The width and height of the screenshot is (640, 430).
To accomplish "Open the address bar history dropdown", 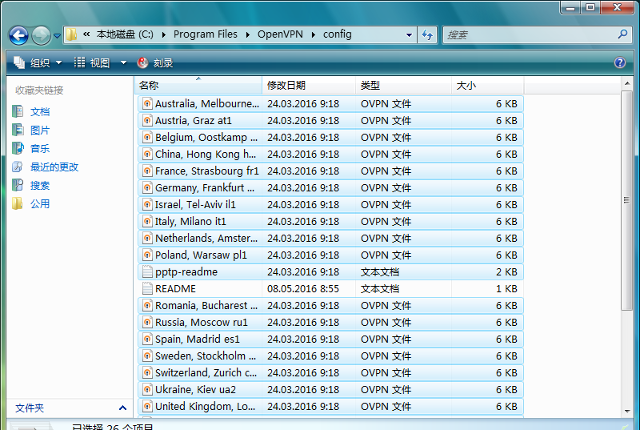I will (x=409, y=35).
